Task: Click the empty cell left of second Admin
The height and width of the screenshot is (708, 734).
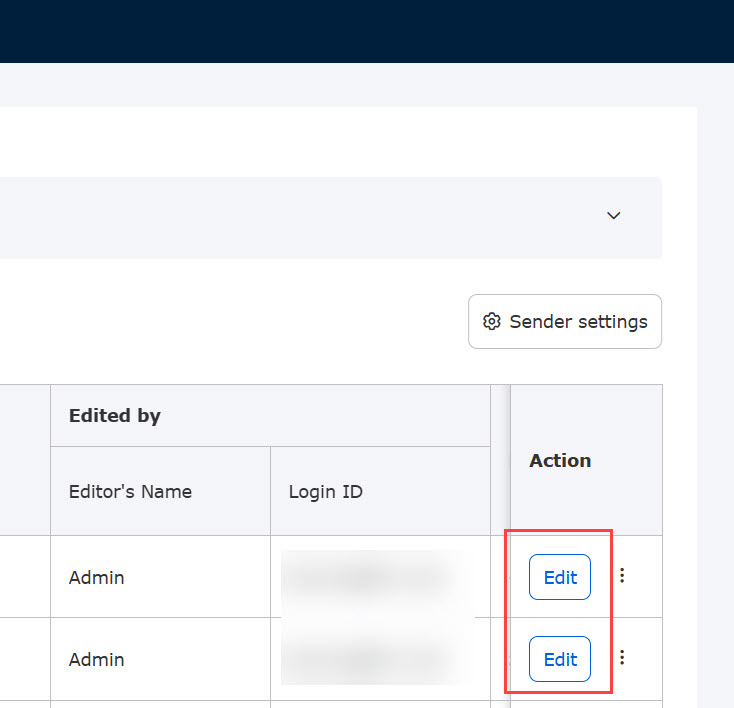Action: pos(25,659)
